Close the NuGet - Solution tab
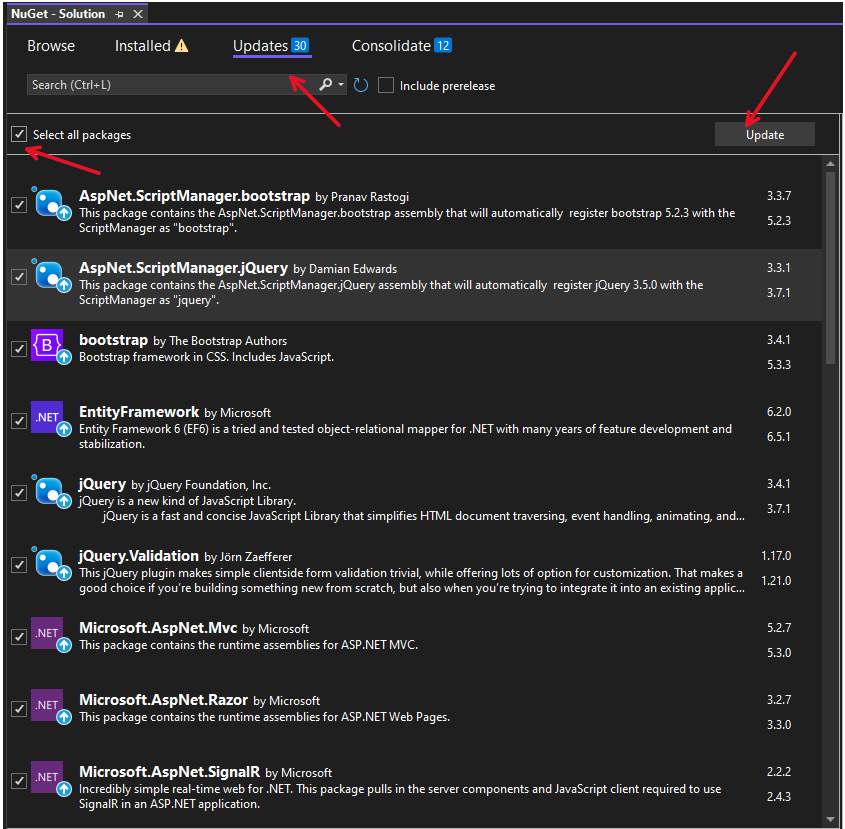 [x=138, y=14]
